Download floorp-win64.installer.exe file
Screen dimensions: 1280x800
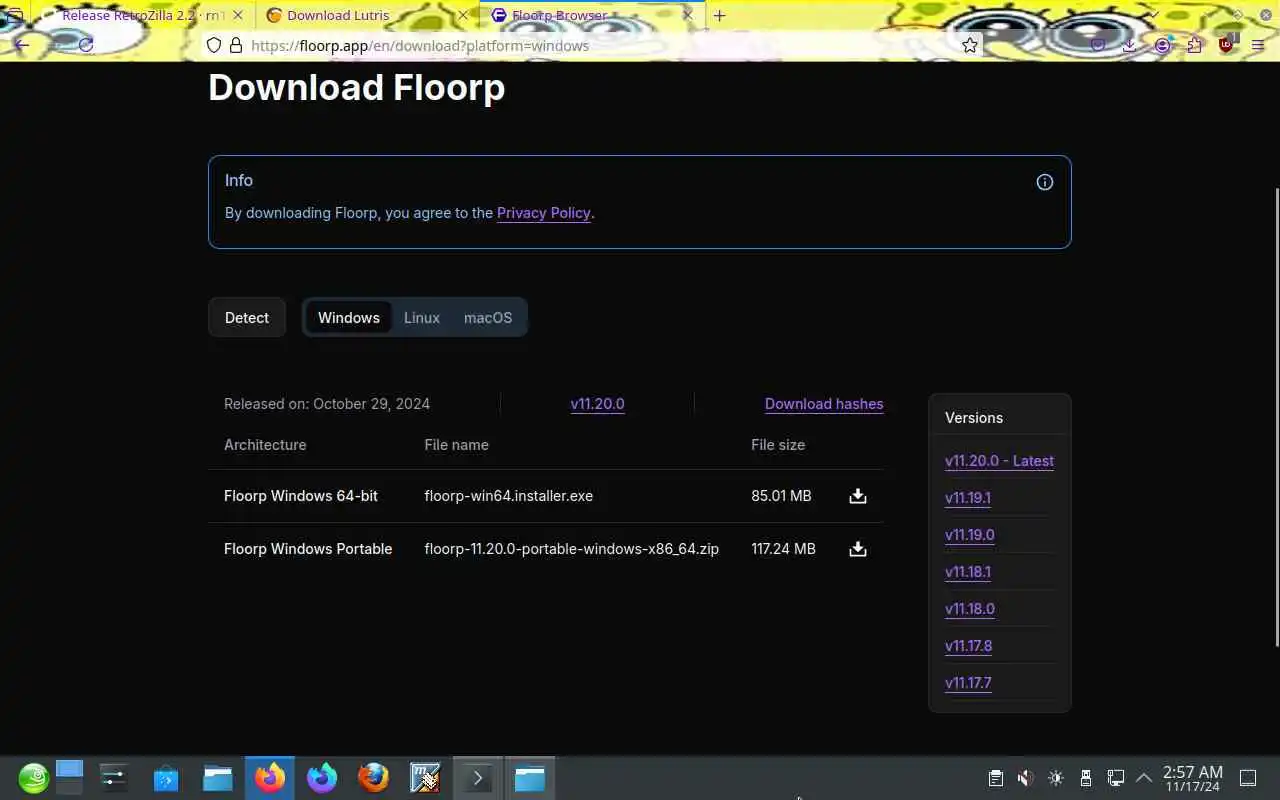tap(857, 496)
